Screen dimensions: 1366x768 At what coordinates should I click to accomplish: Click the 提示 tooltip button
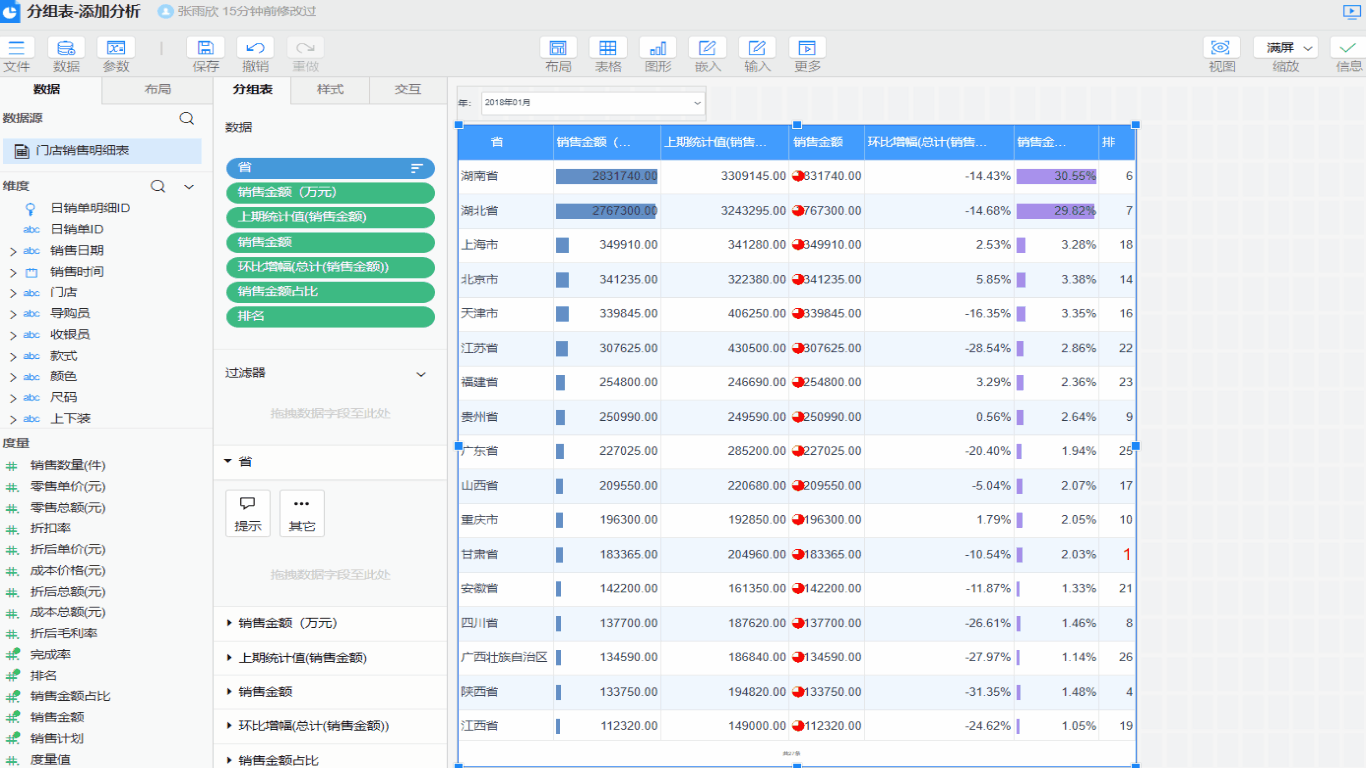(248, 513)
